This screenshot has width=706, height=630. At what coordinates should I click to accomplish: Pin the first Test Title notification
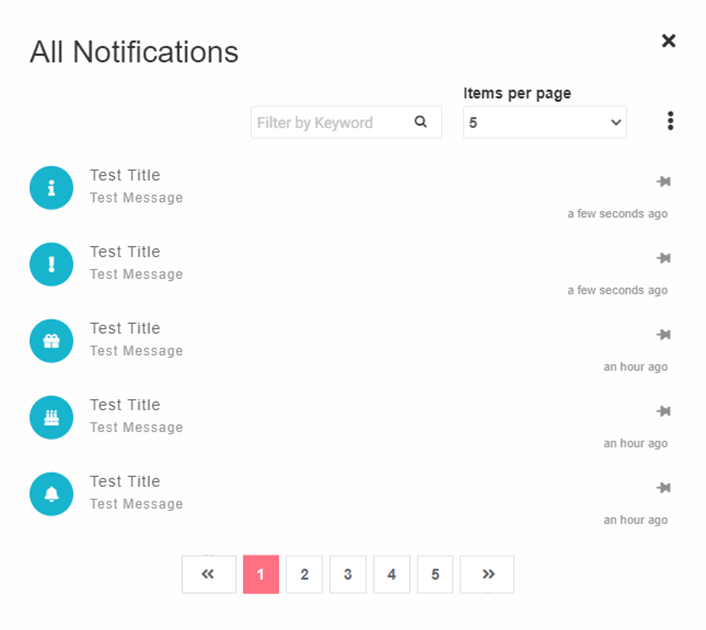(663, 182)
